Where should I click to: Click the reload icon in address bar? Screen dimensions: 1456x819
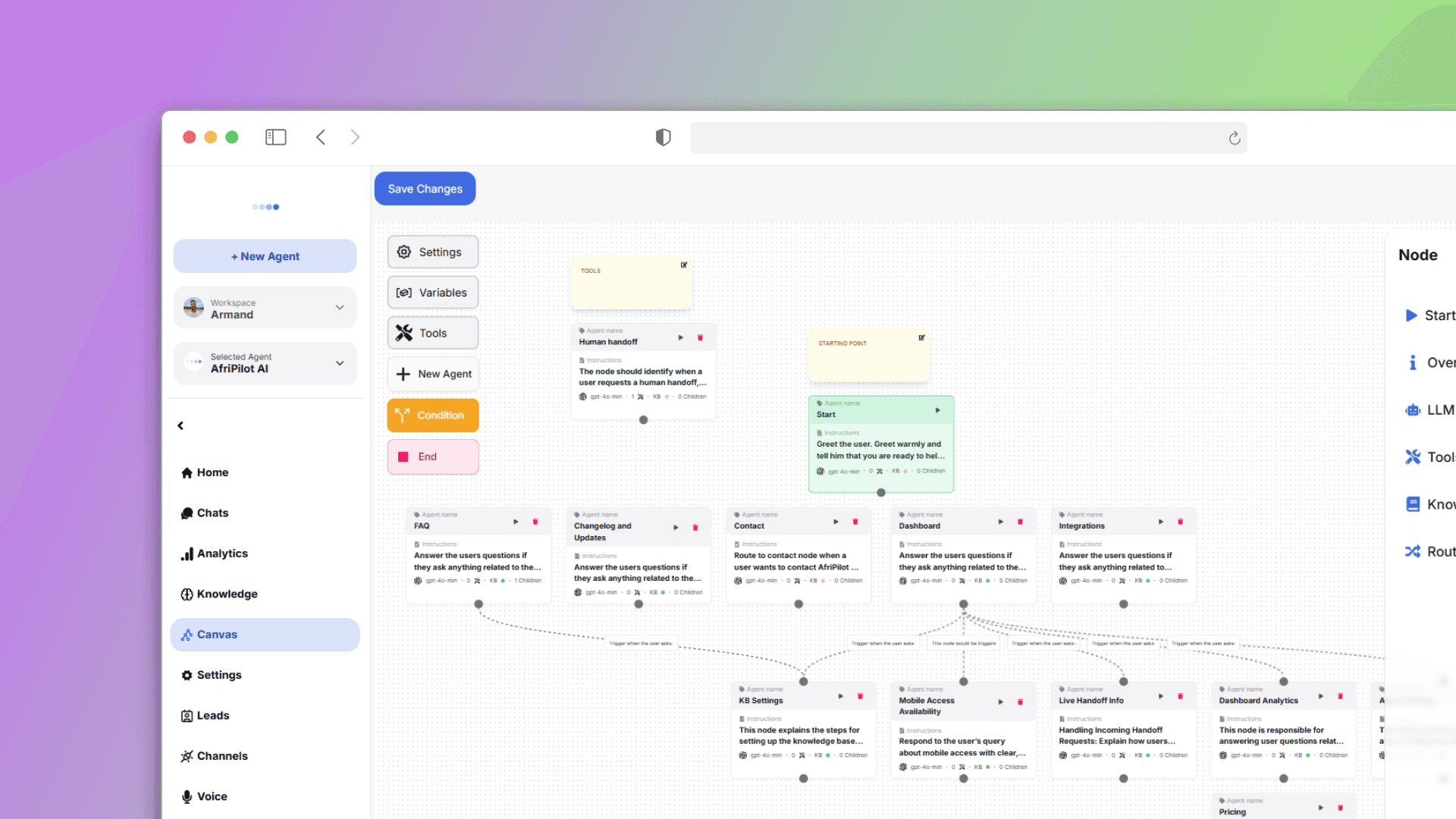1234,138
